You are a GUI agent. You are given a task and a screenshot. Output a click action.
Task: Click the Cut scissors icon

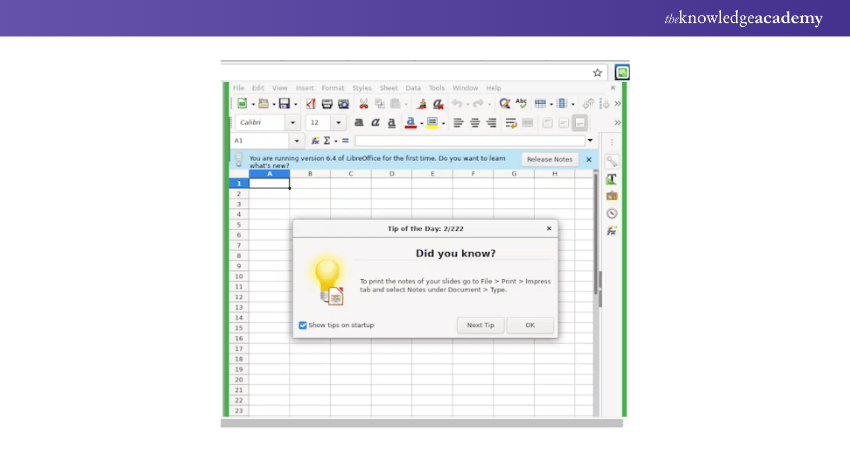coord(363,103)
